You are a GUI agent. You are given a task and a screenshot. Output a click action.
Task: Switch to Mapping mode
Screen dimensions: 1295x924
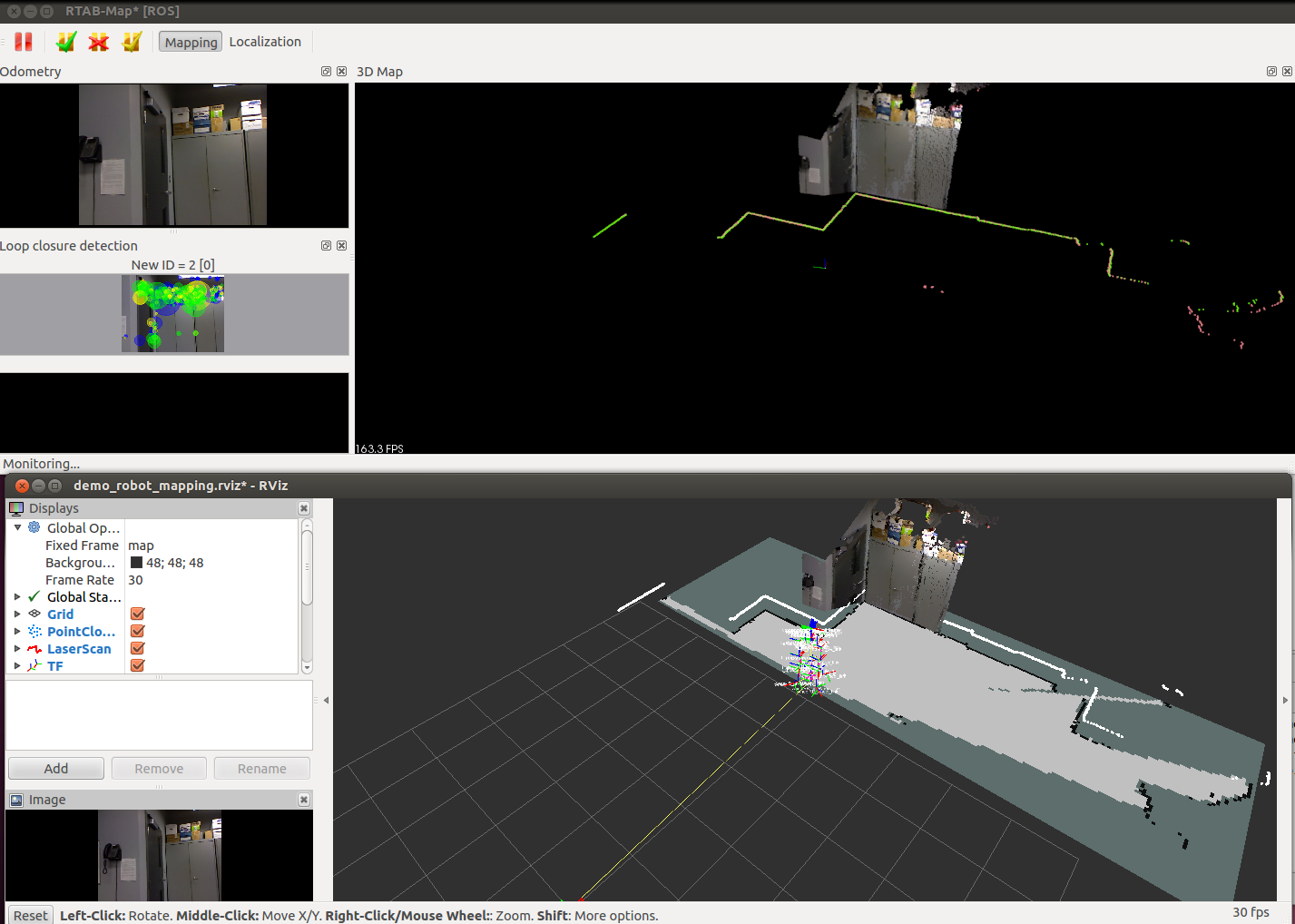191,42
